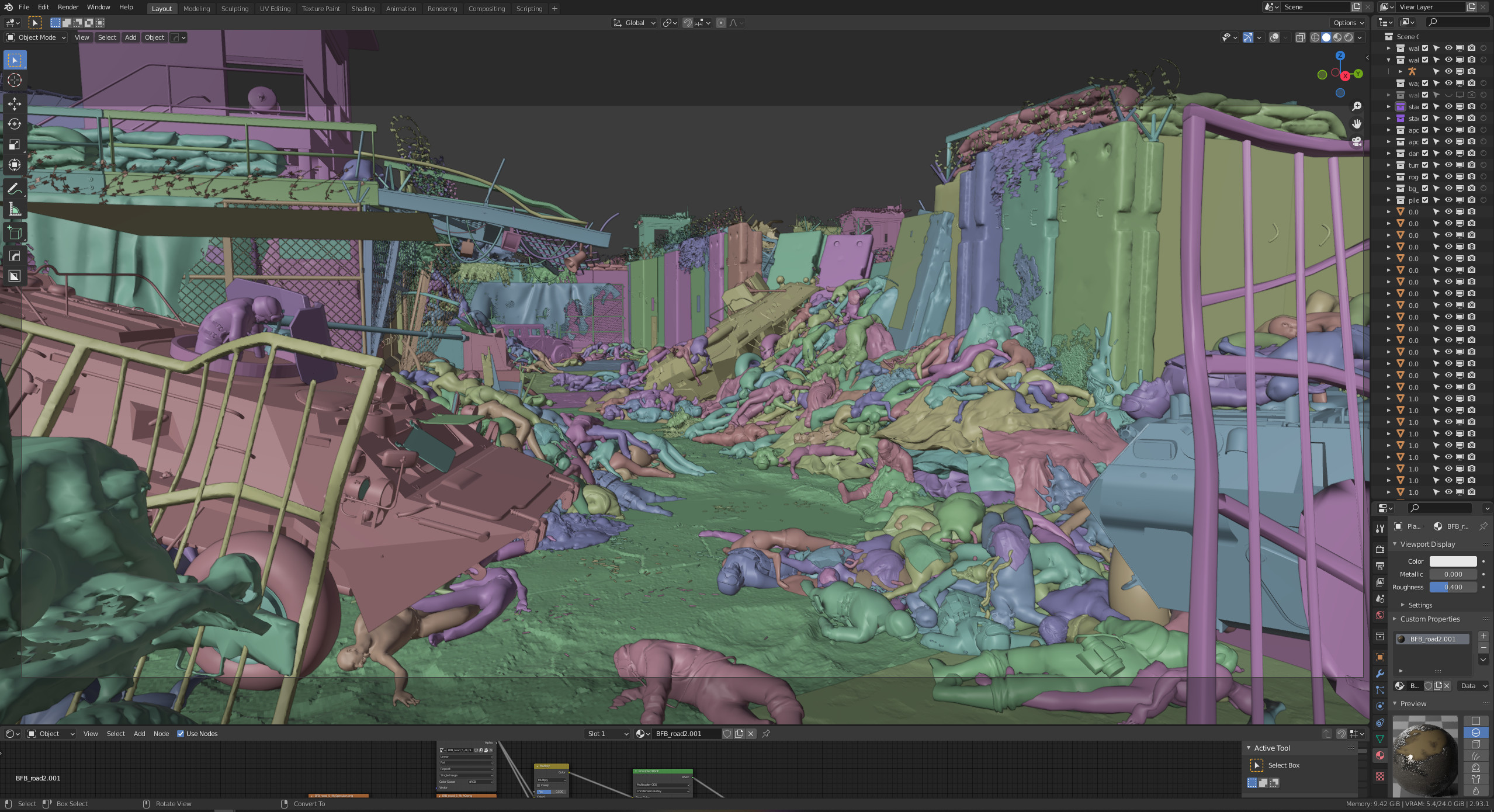Select the Move tool in toolbar

click(x=15, y=103)
